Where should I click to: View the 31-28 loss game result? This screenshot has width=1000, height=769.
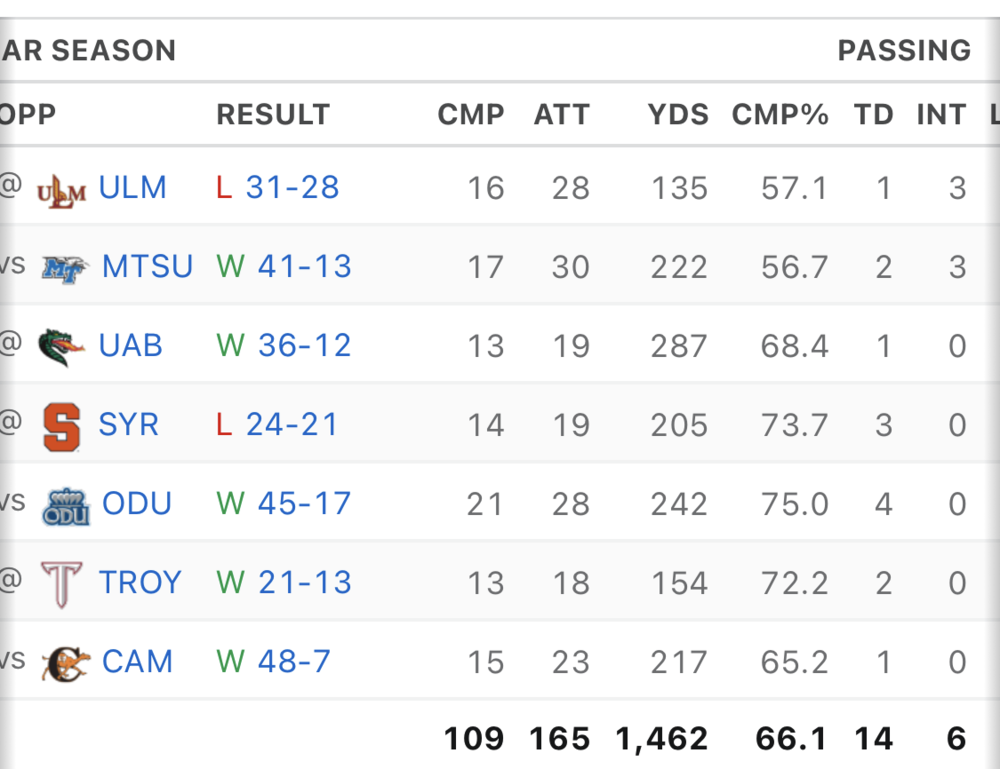(x=292, y=188)
